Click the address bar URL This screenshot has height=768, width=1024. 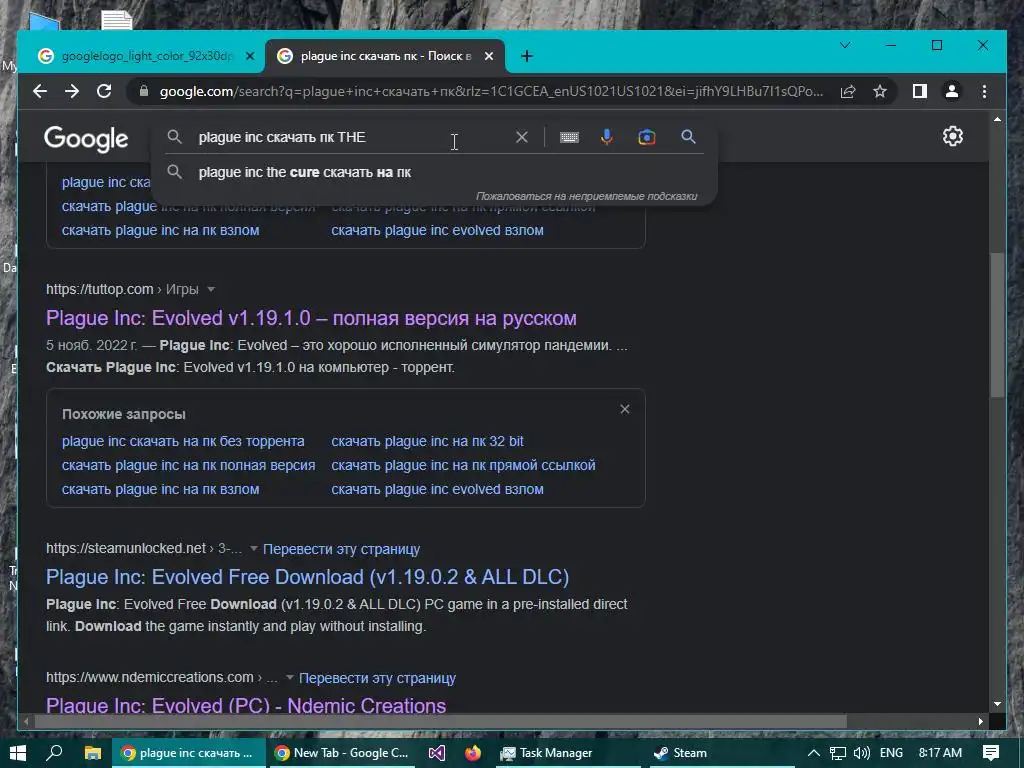click(x=491, y=91)
